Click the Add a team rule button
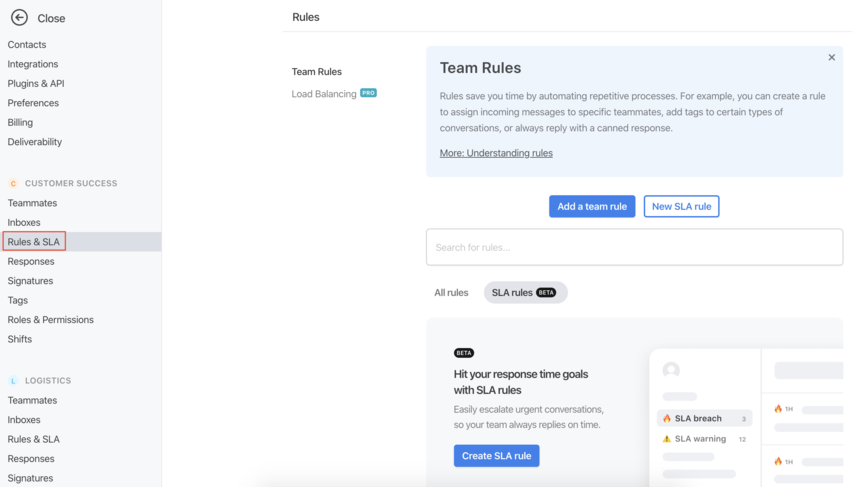Screen dimensions: 860x487 pos(592,206)
